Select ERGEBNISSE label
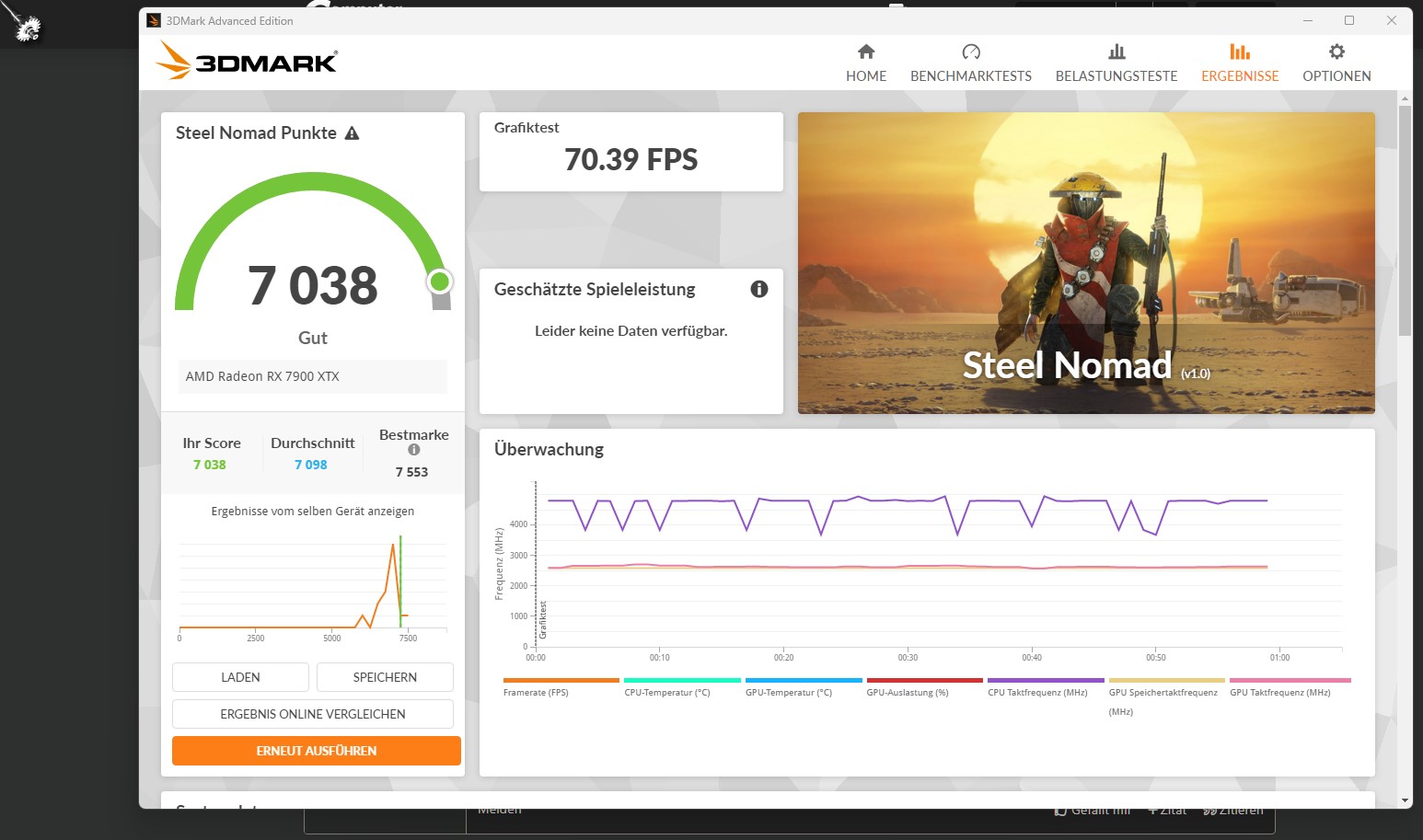 [1240, 76]
